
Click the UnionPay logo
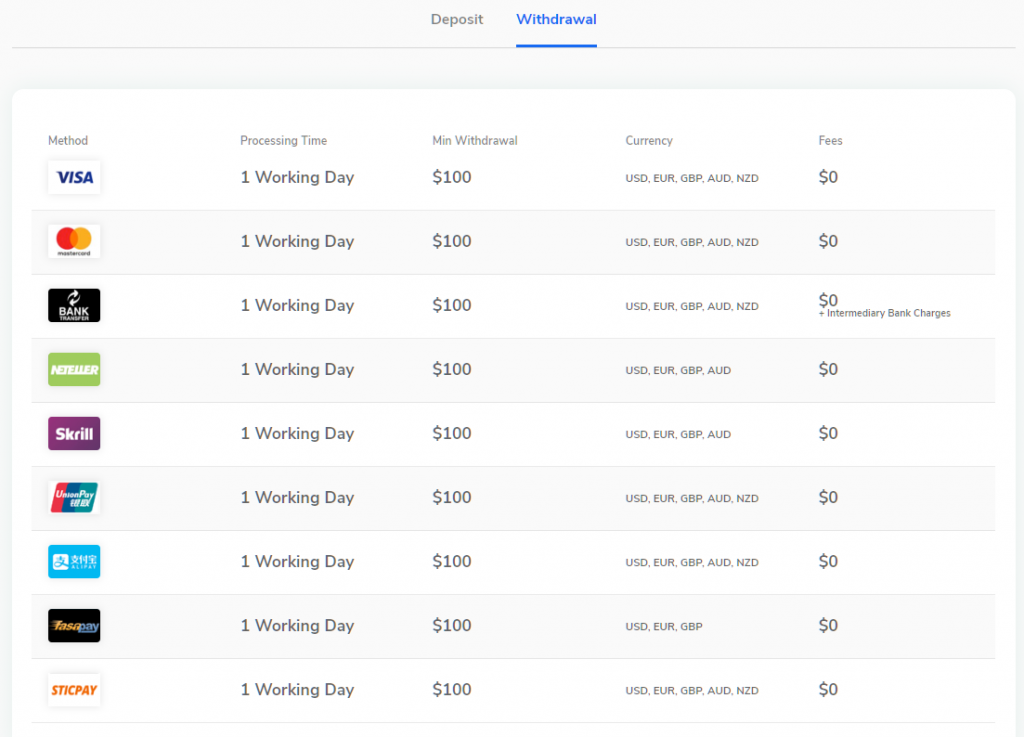click(x=74, y=497)
